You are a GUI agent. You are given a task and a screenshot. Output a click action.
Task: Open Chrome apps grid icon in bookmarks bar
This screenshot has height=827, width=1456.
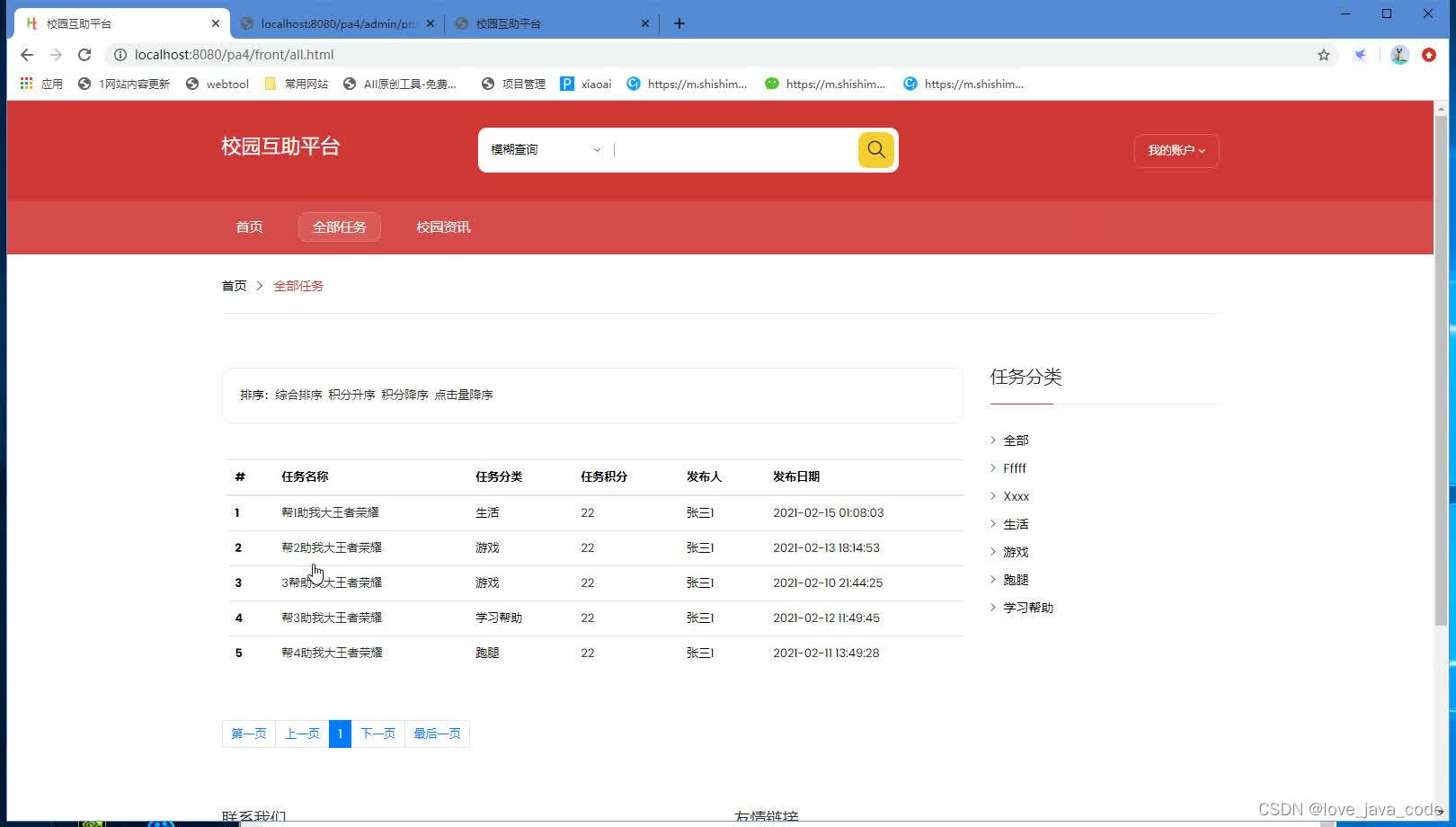pyautogui.click(x=27, y=84)
